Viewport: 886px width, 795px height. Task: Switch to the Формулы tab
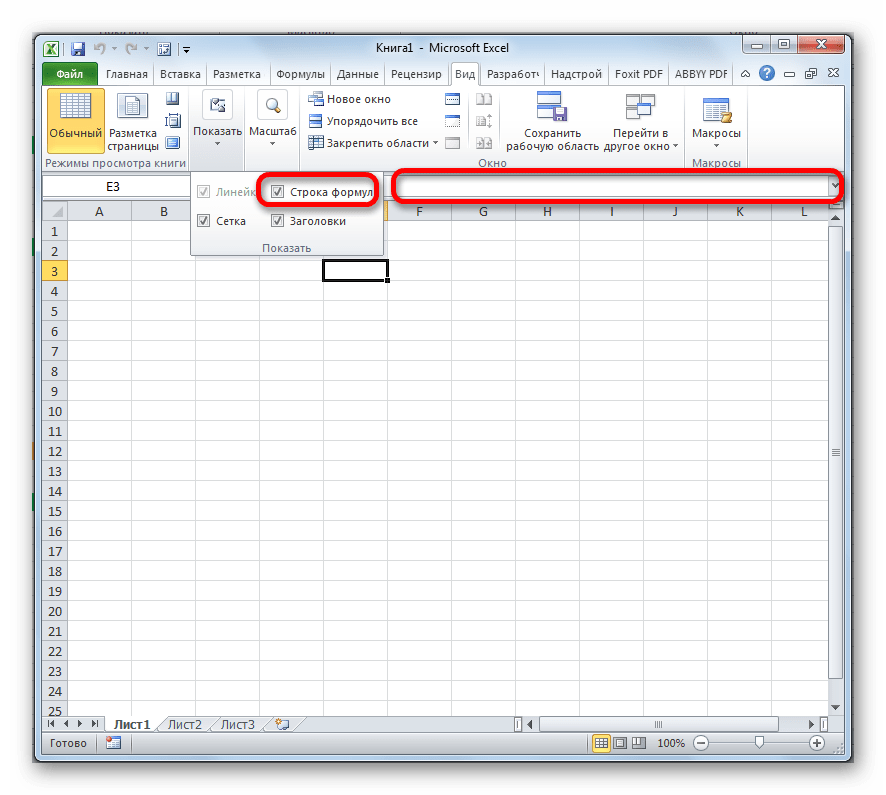click(x=300, y=74)
